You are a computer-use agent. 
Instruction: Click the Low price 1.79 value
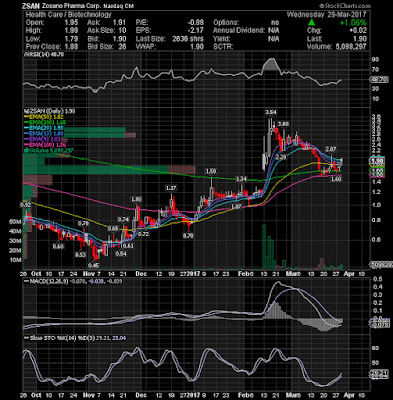click(71, 38)
